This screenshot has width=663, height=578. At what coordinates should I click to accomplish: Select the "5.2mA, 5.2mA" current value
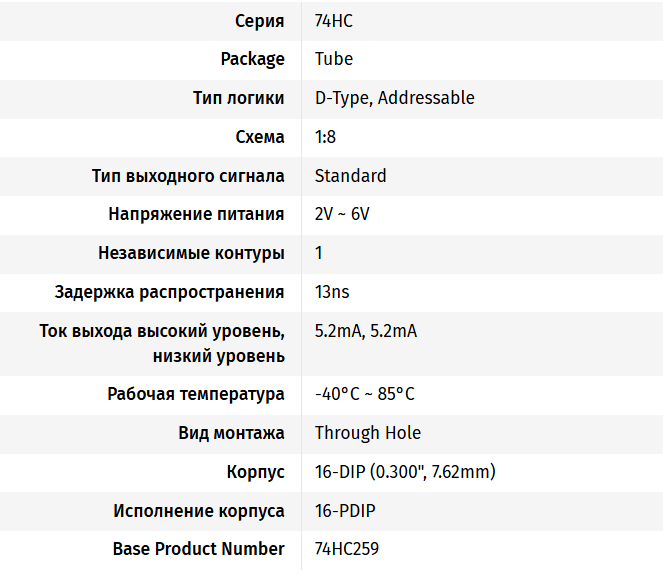[365, 332]
